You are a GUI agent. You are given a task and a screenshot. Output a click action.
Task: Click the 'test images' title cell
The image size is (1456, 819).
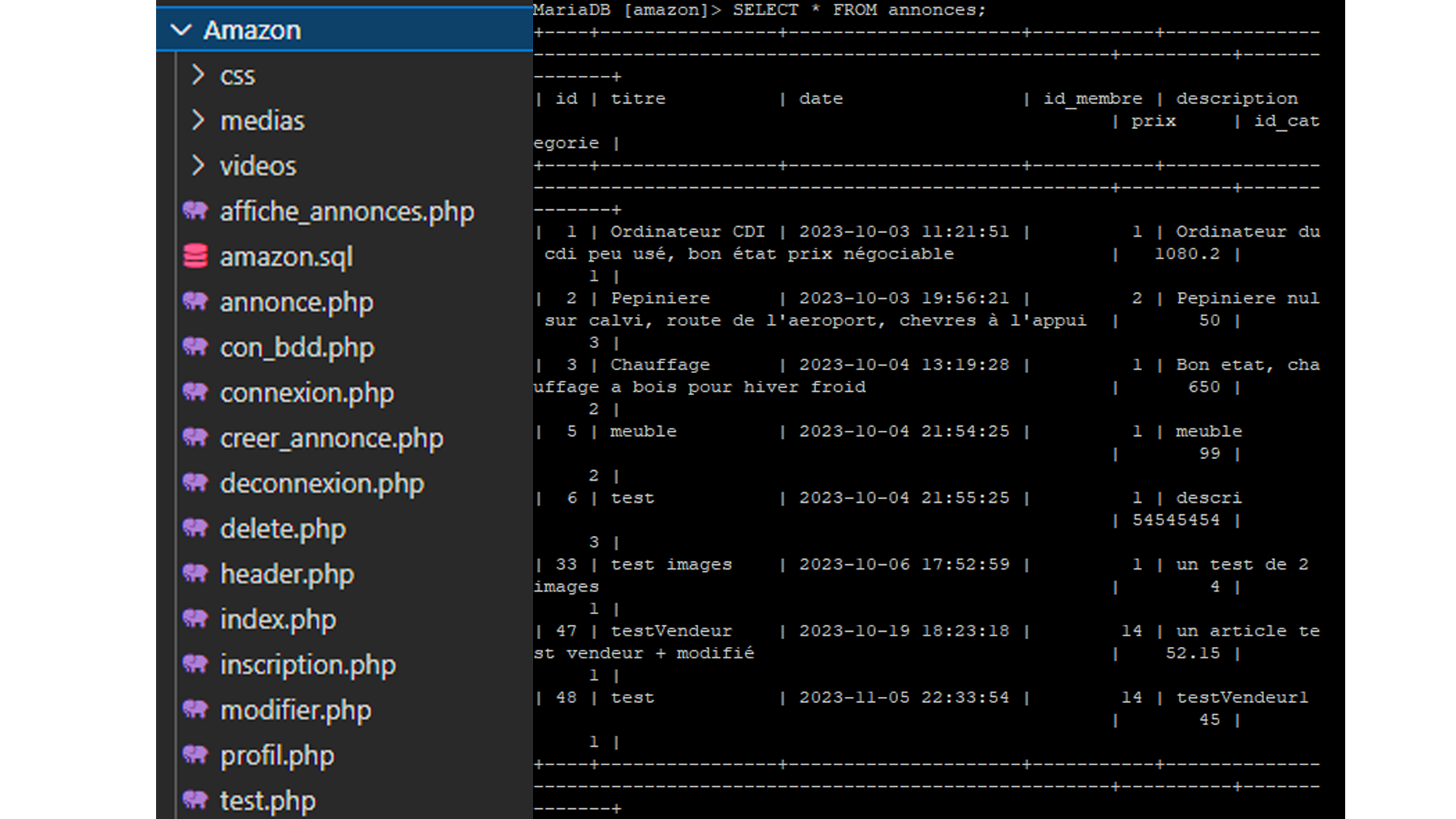coord(671,564)
